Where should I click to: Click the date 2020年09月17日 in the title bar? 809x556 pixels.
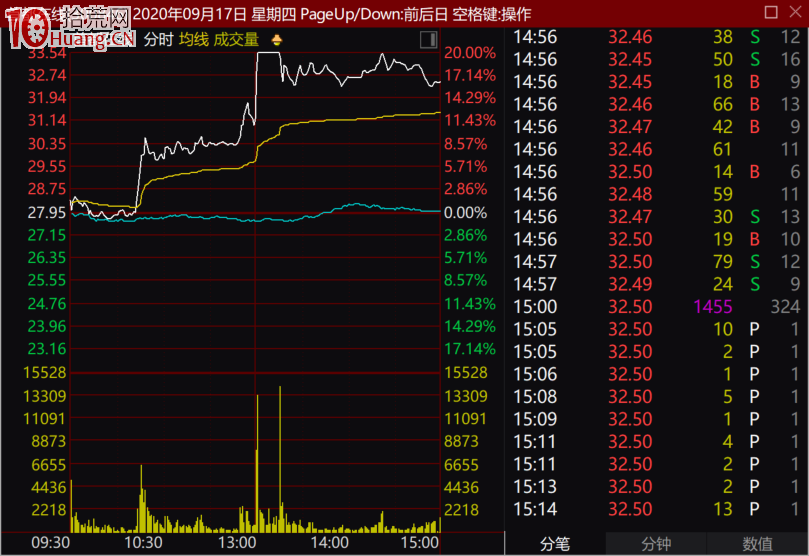click(190, 14)
